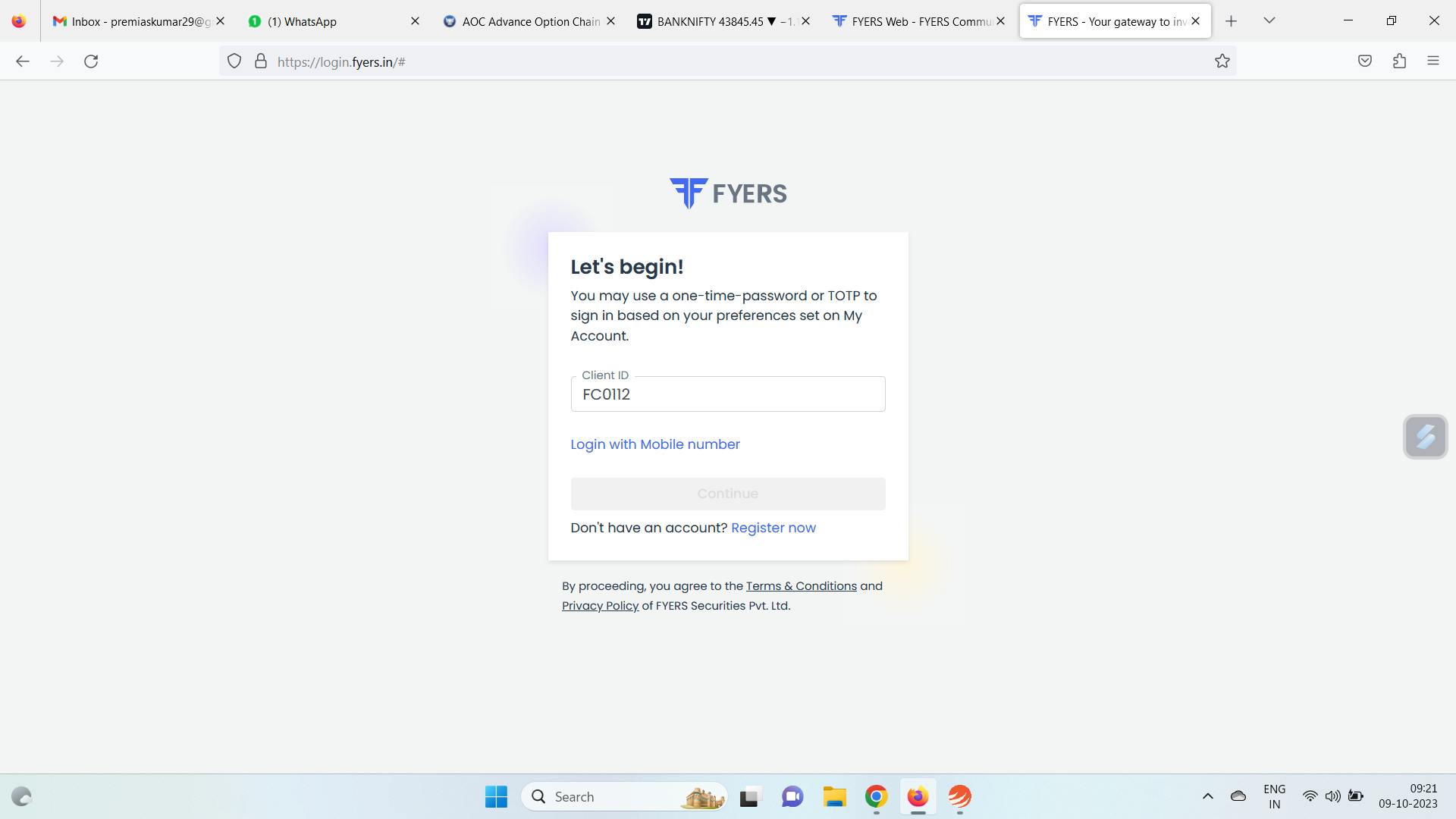Click the floating lightning widget on right edge
1456x819 pixels.
[x=1426, y=437]
